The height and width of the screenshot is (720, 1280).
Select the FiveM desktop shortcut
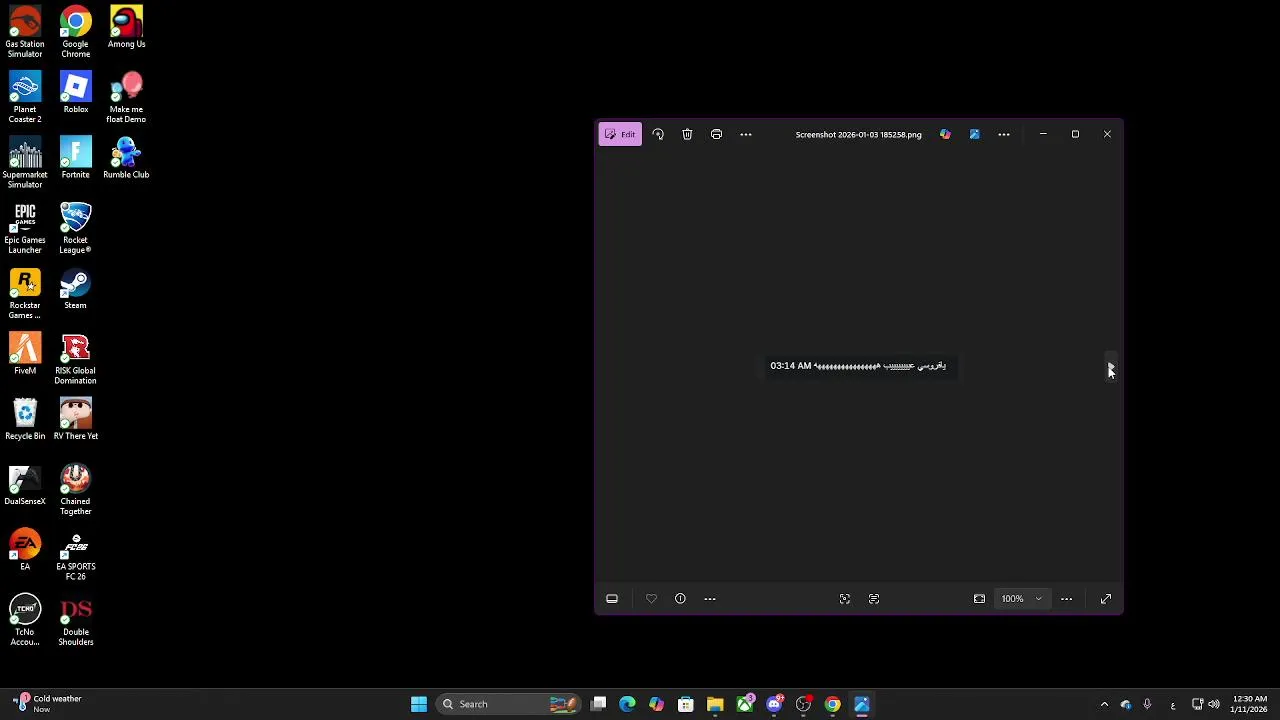click(25, 356)
